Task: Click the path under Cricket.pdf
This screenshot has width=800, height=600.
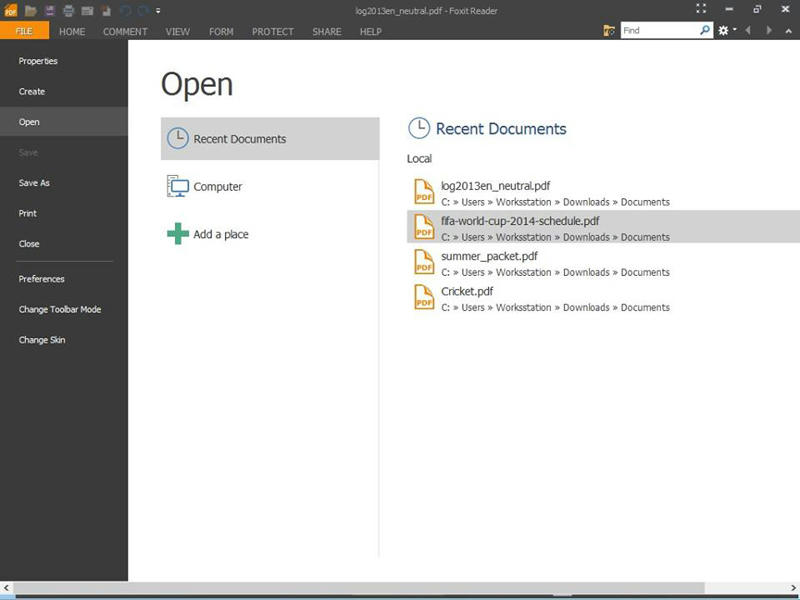Action: pos(555,308)
